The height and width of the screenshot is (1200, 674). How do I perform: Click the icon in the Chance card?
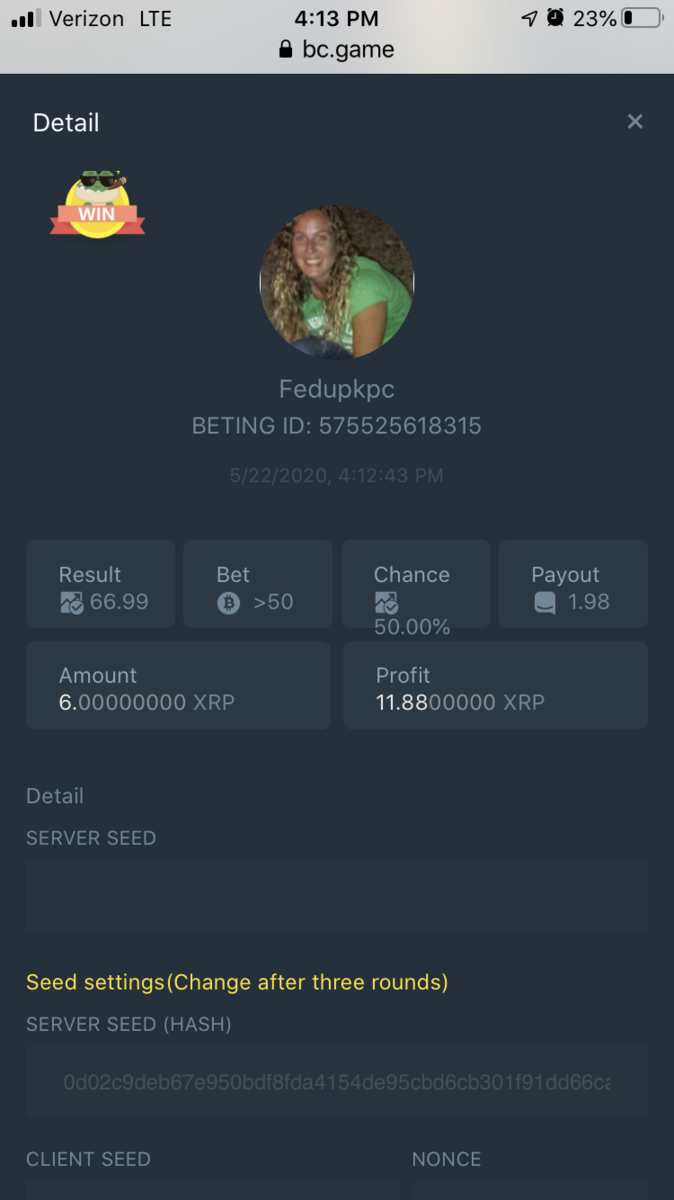pos(386,602)
